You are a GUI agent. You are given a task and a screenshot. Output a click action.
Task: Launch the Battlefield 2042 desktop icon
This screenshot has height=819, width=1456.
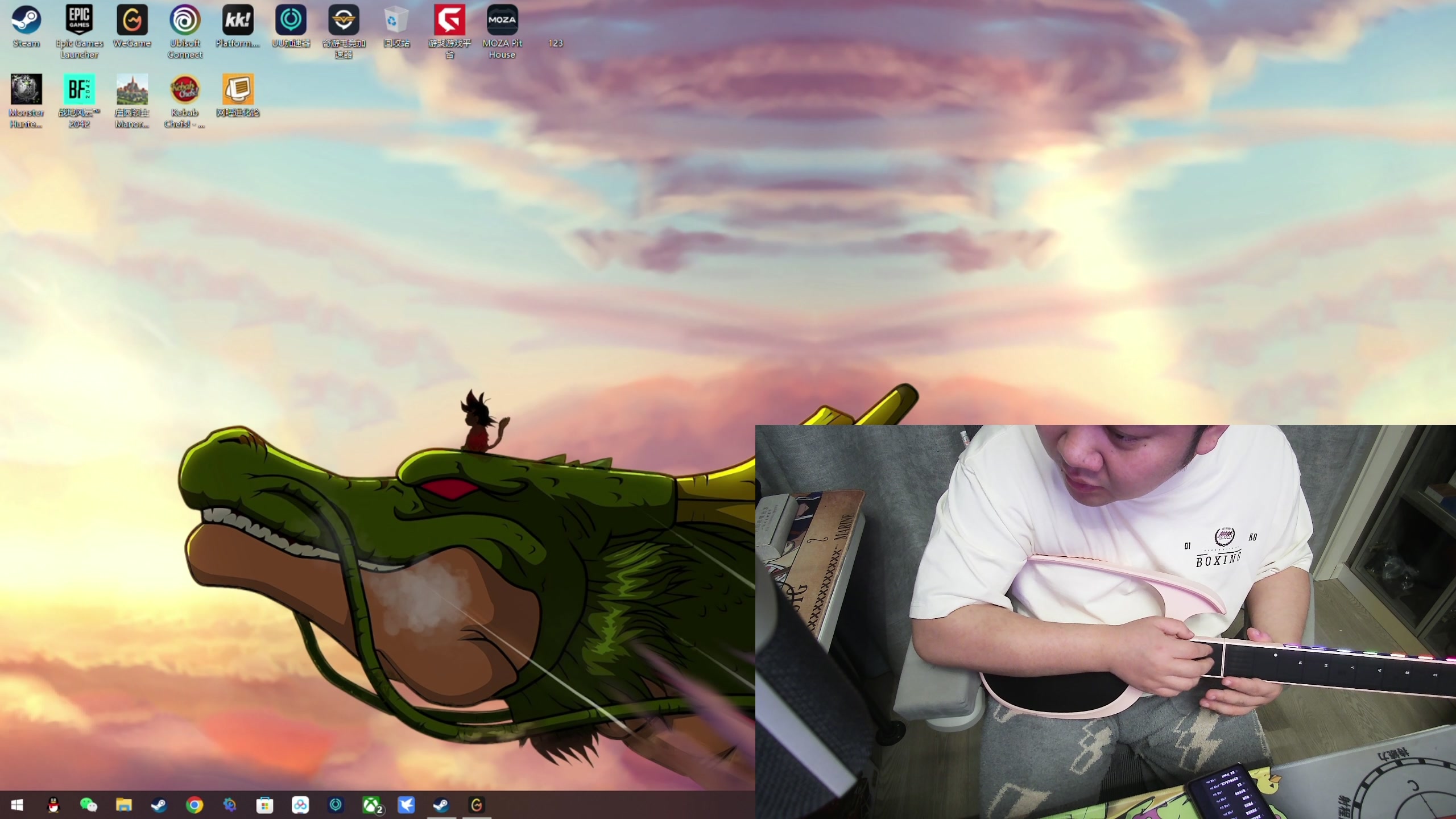79,90
